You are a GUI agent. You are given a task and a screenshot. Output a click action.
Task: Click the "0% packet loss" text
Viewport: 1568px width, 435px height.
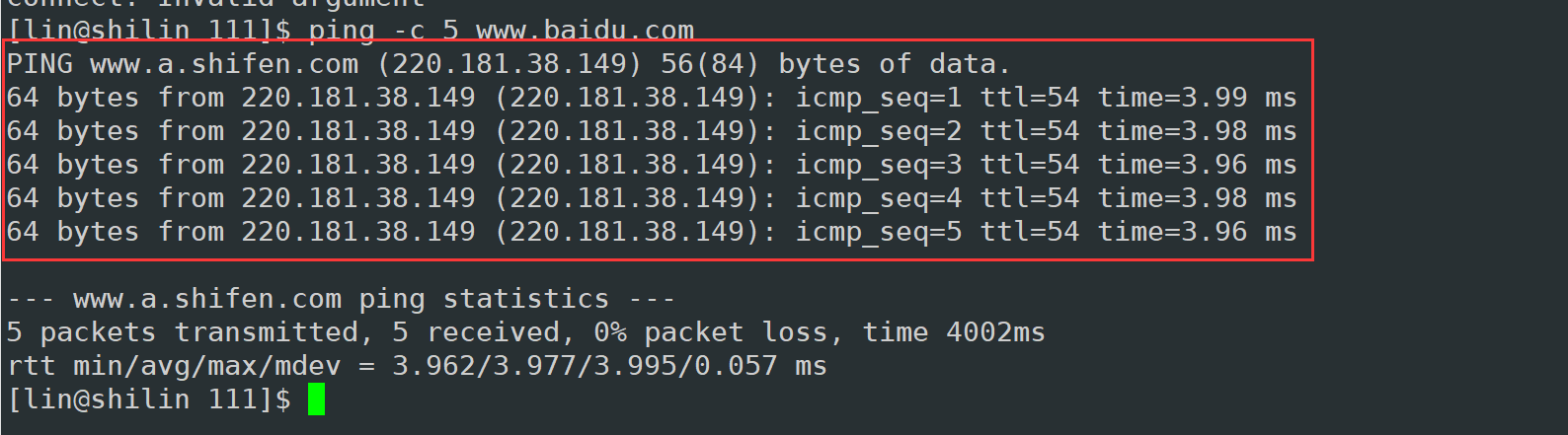[x=716, y=333]
